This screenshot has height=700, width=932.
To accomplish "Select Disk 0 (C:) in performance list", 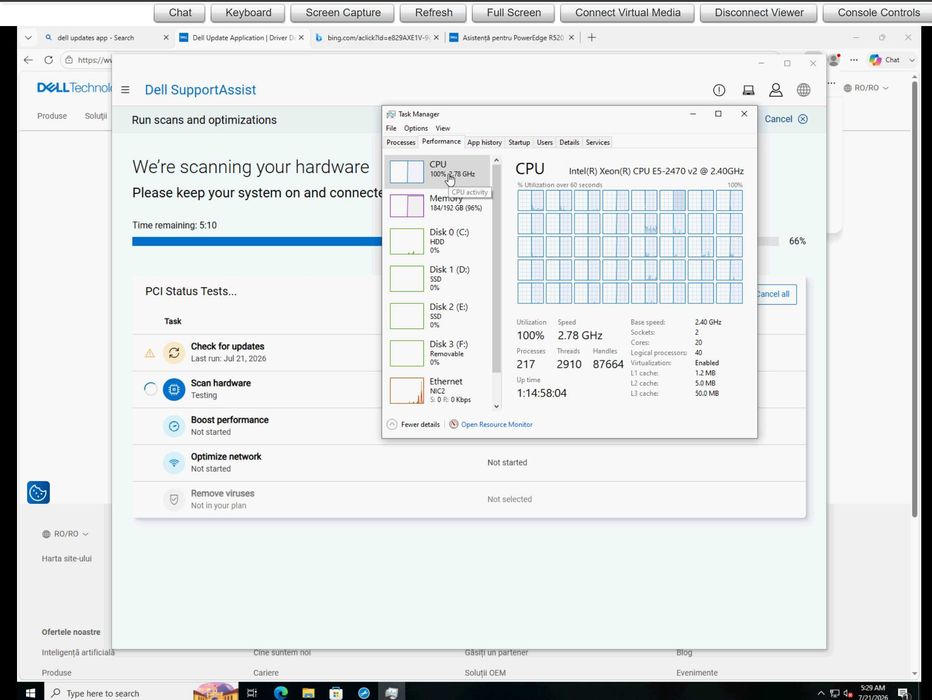I will click(x=438, y=241).
